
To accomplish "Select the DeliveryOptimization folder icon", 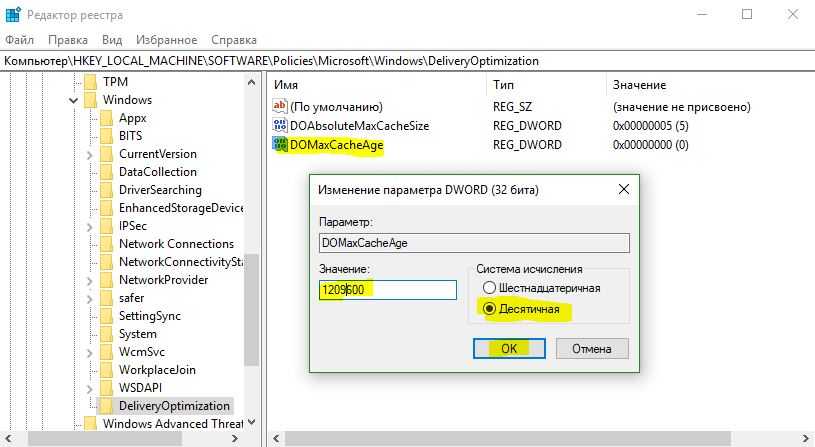I will 107,406.
